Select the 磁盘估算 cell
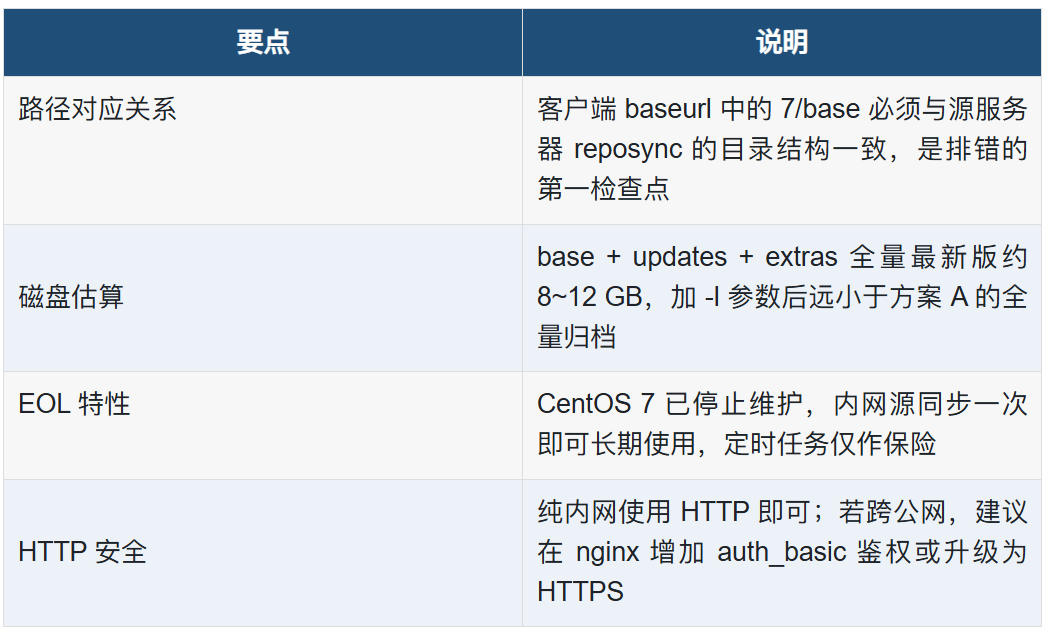Image resolution: width=1050 pixels, height=633 pixels. 262,297
